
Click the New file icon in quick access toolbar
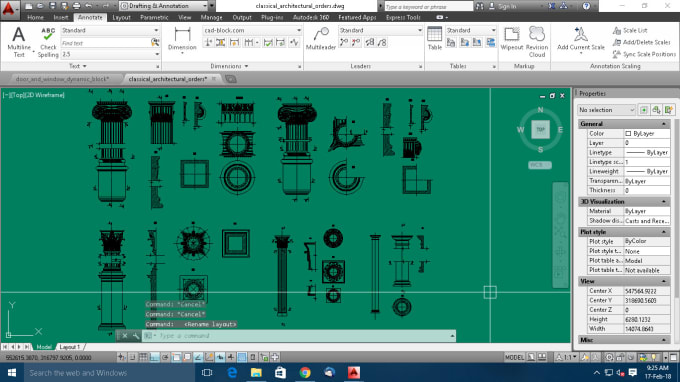(29, 6)
